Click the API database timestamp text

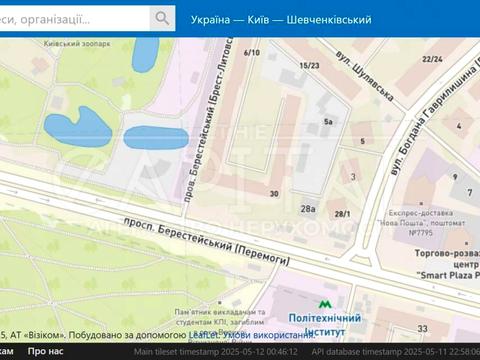[x=396, y=352]
